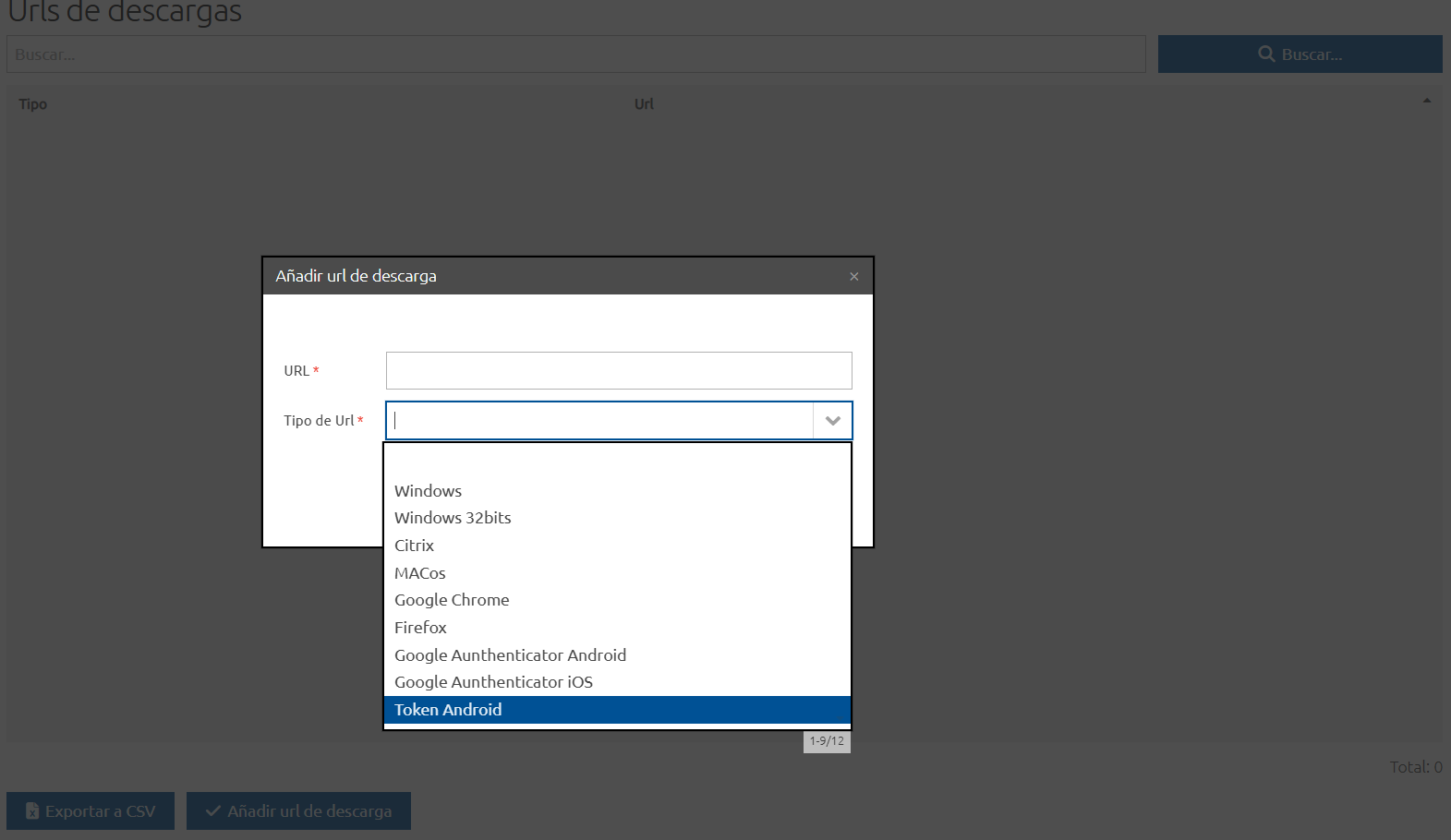Pick MACos from the list
The height and width of the screenshot is (840, 1451).
point(617,573)
